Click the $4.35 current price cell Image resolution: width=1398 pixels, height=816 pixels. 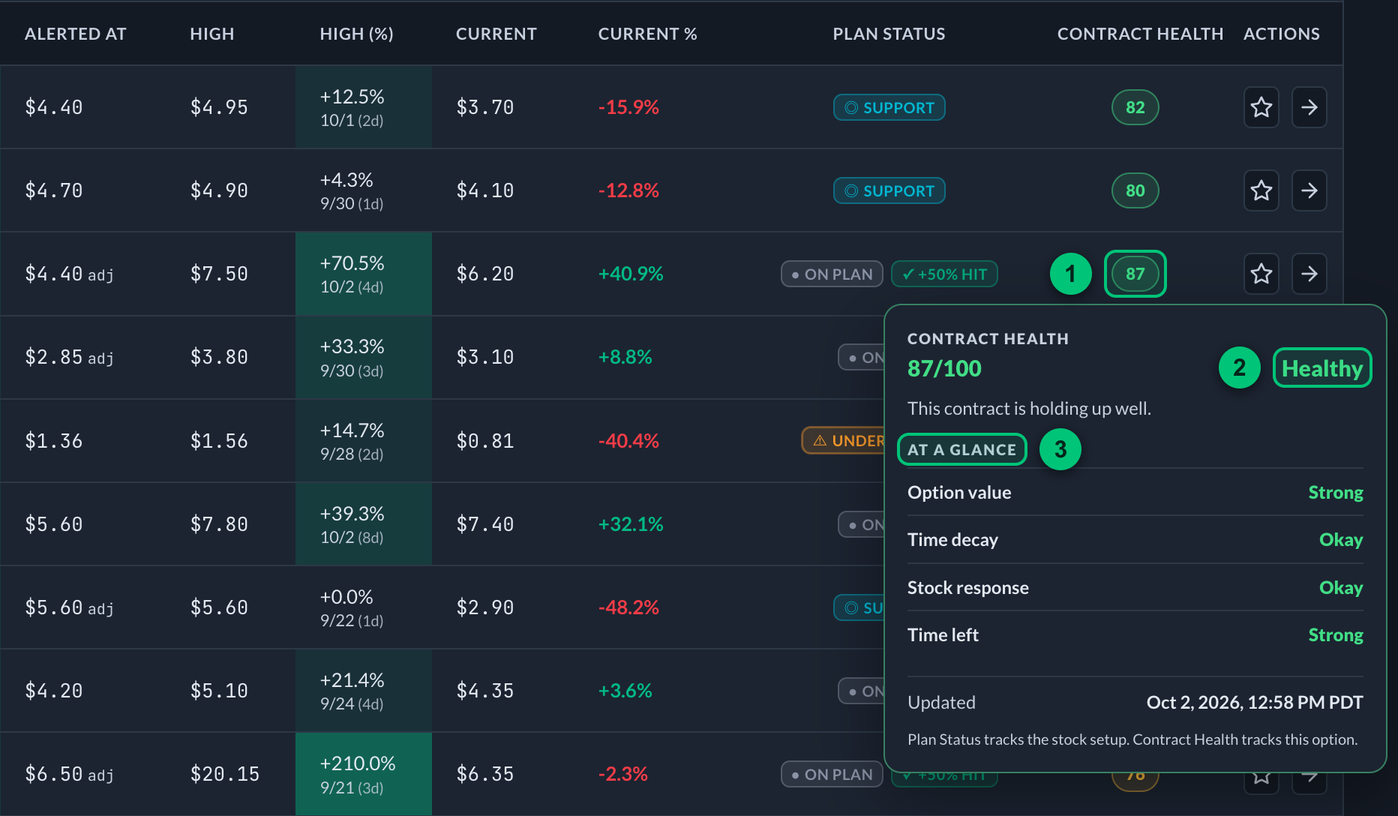(485, 690)
